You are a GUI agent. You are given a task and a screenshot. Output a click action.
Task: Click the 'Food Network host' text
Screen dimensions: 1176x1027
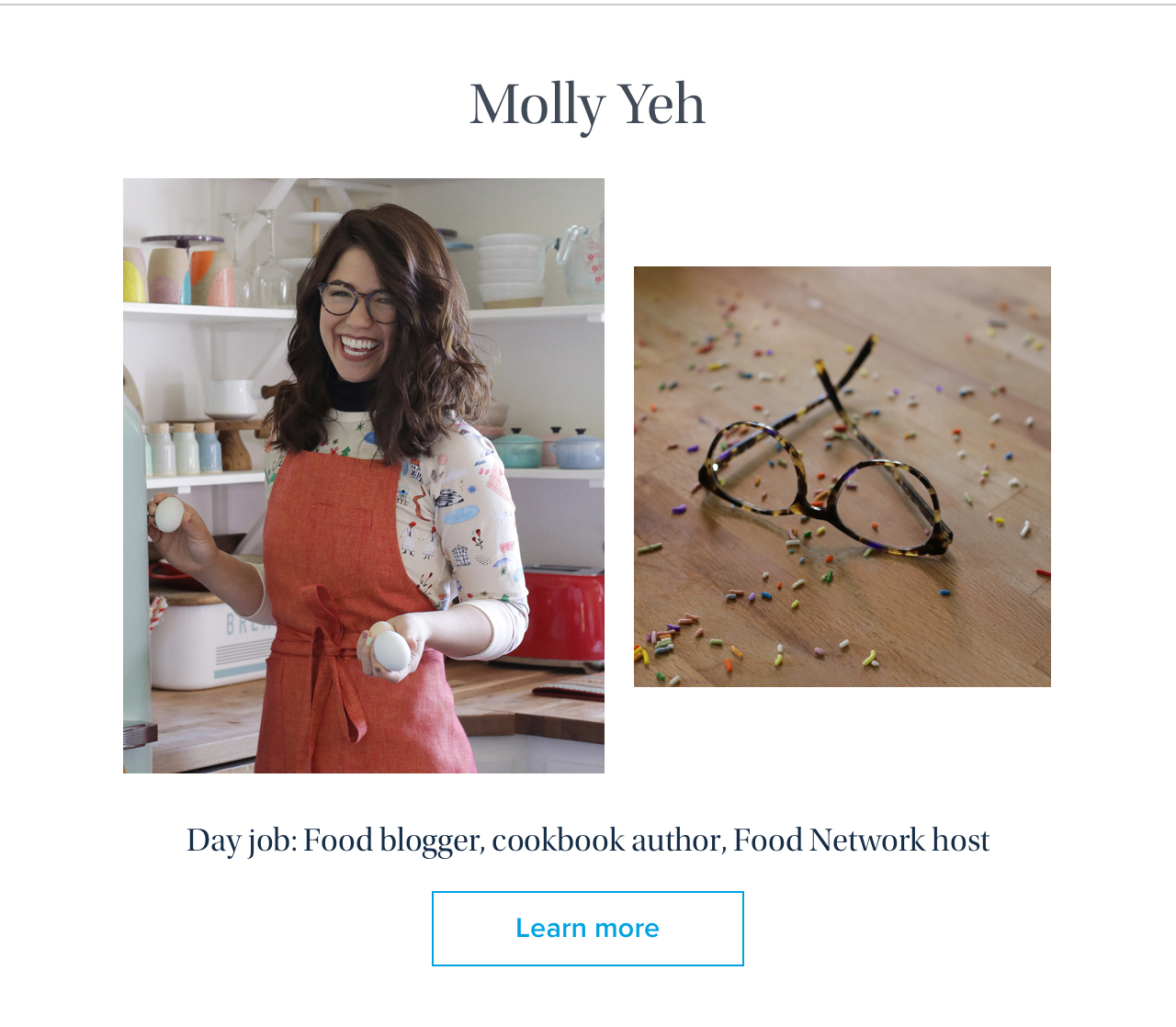pyautogui.click(x=862, y=841)
